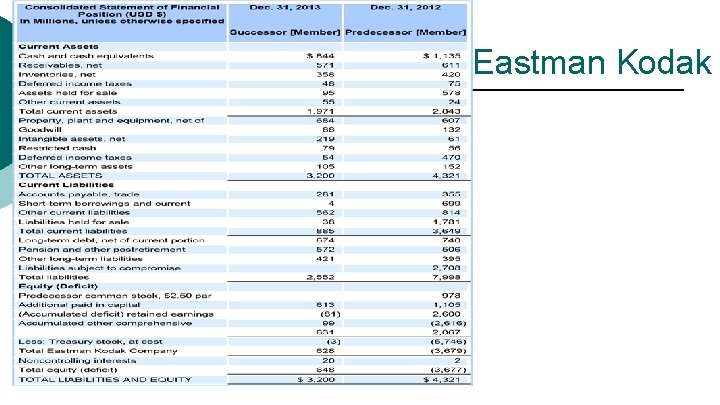Select the 'Equity (Deficit)' section heading

tap(58, 286)
